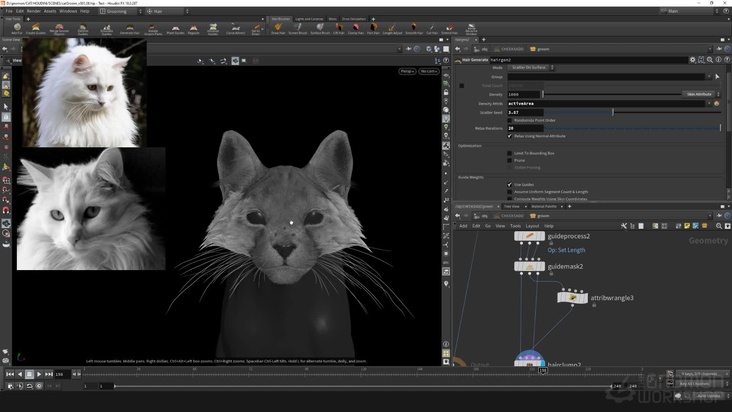Enable Randomize Point Order checkbox
Screen dimensions: 732x412
pos(511,120)
